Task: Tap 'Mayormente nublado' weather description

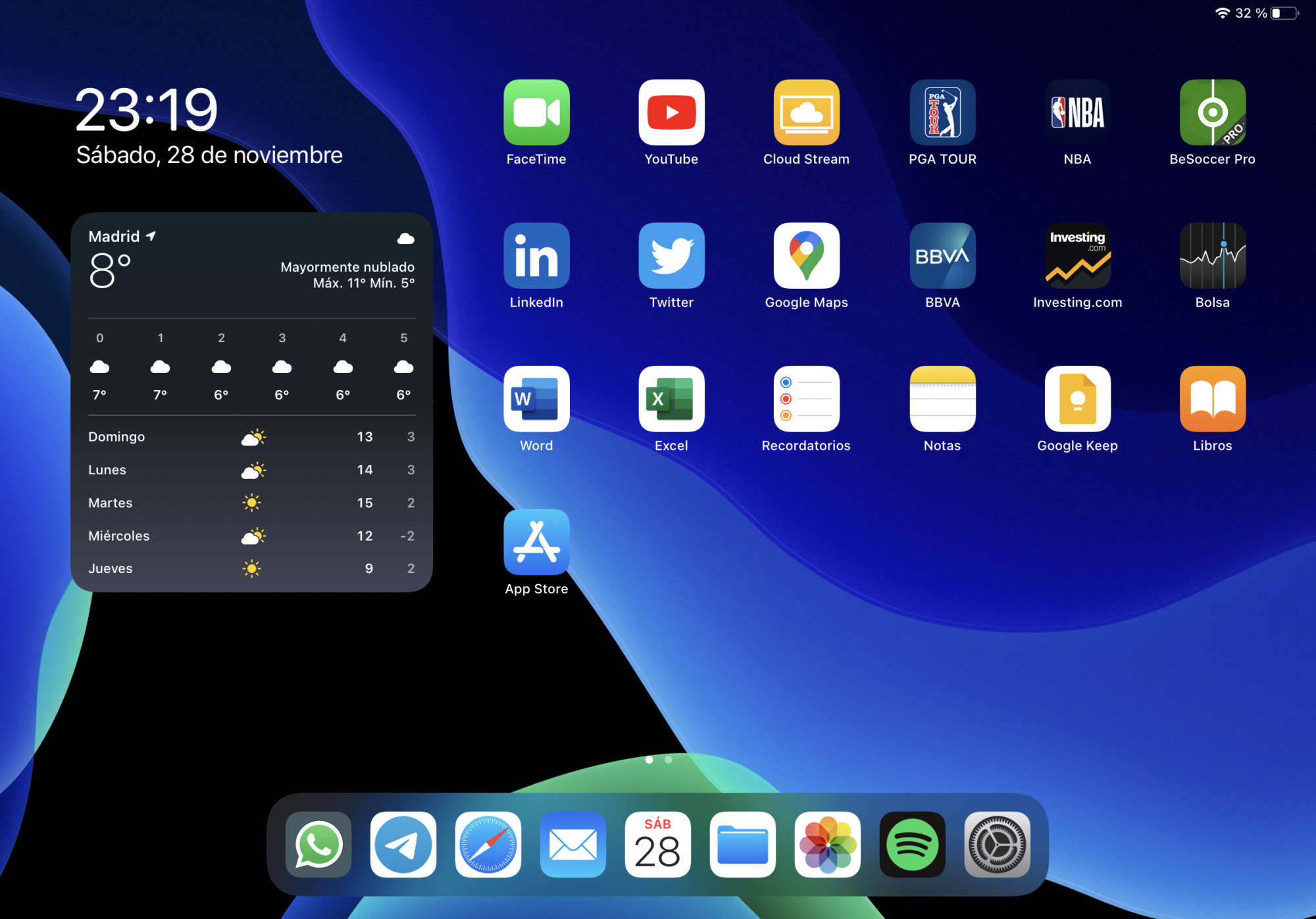Action: tap(347, 267)
